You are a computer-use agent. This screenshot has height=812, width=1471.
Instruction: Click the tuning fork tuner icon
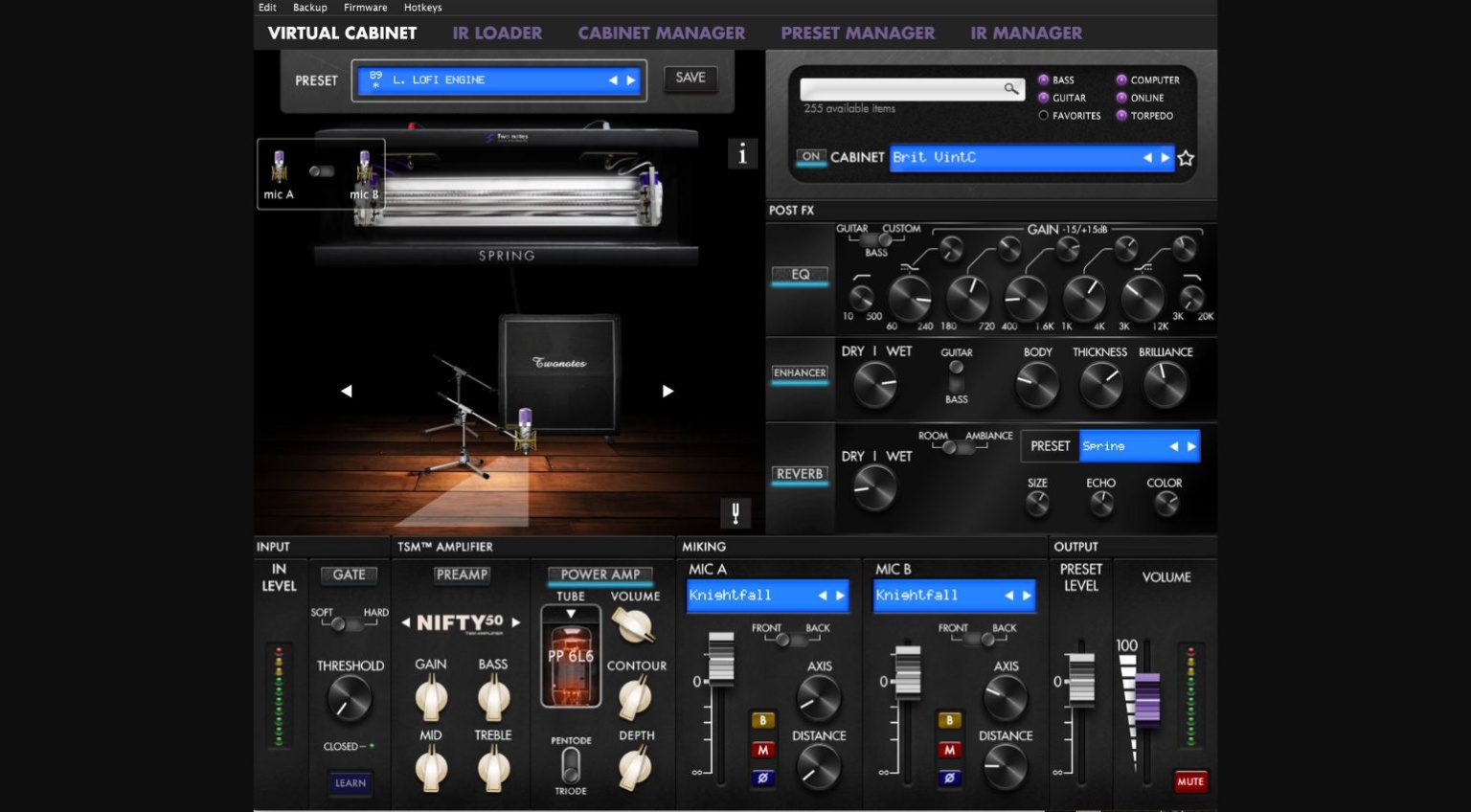point(735,513)
